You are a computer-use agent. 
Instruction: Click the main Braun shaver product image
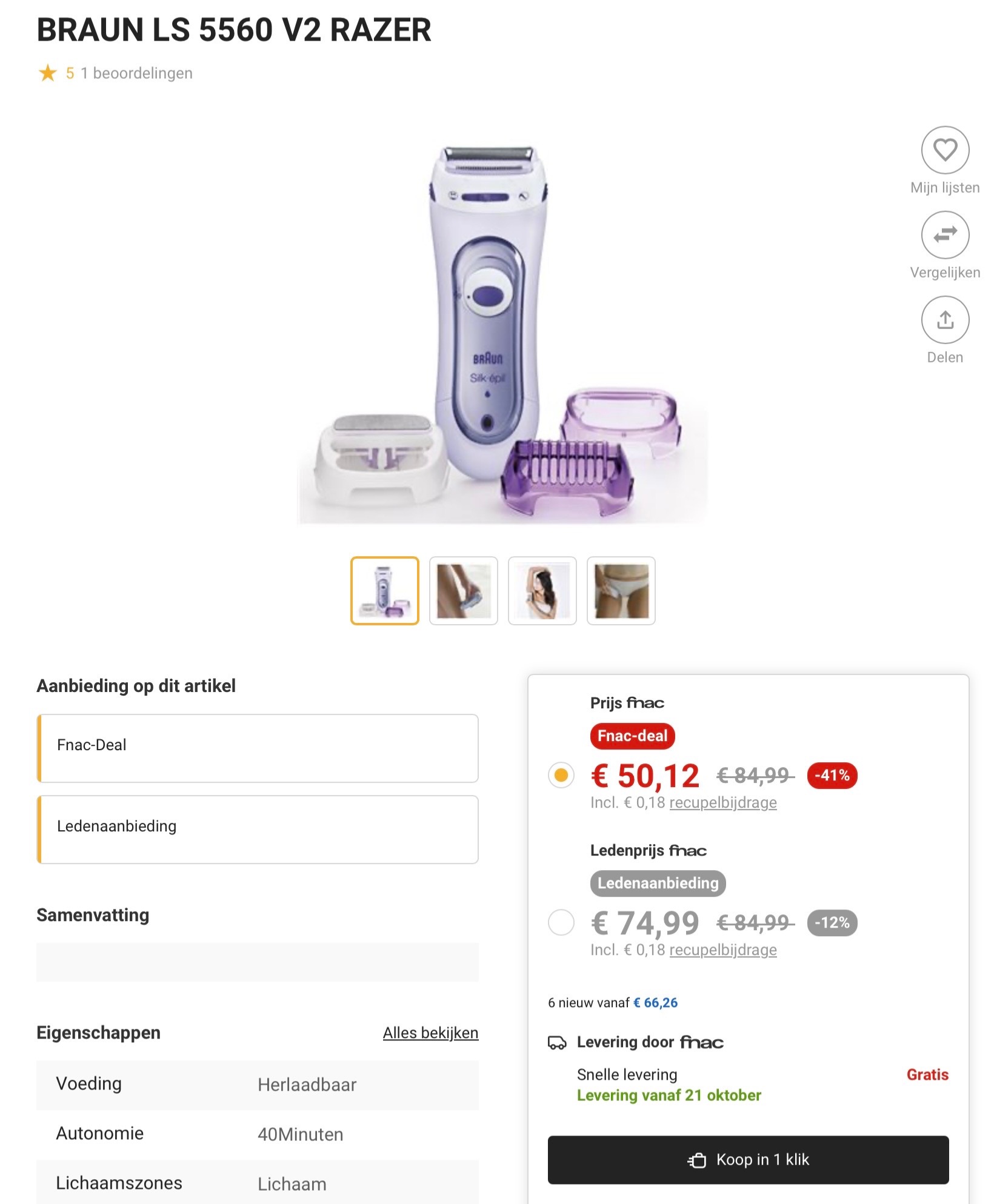[502, 333]
